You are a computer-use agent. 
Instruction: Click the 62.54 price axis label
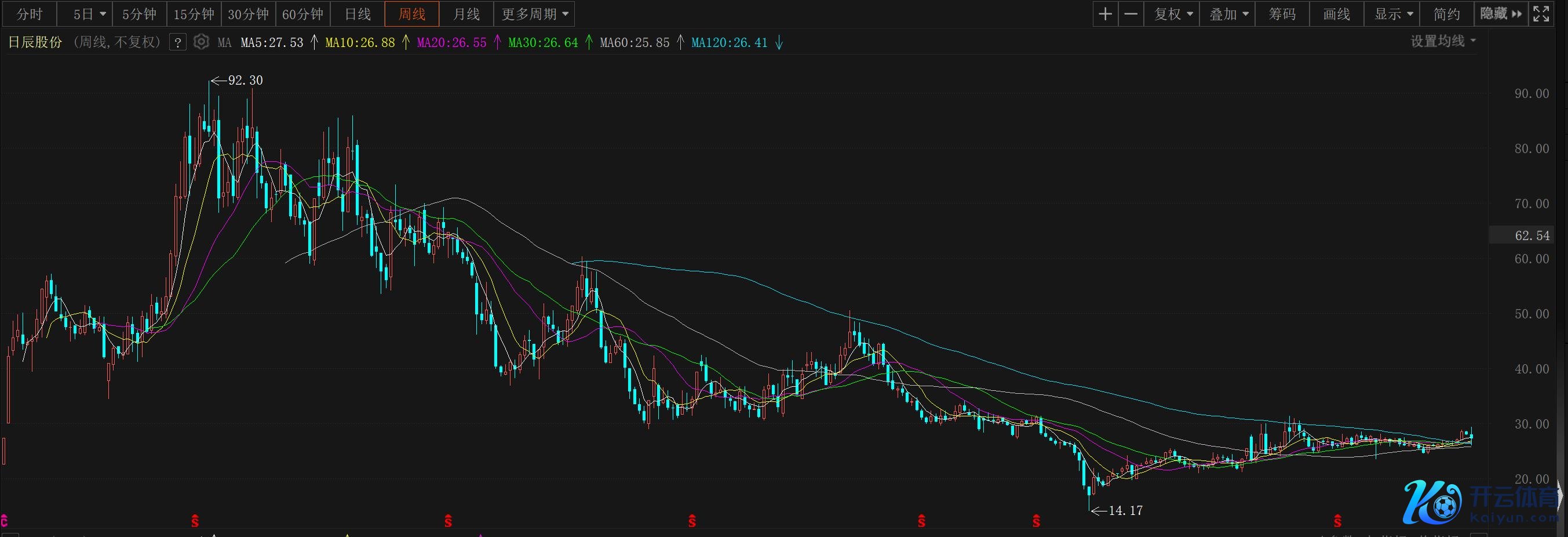click(x=1531, y=235)
